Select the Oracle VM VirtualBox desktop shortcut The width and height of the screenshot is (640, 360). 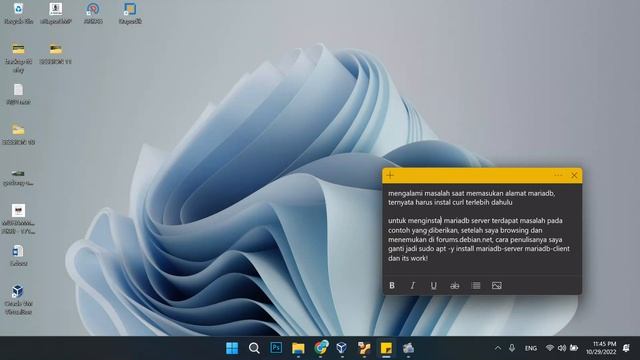point(18,300)
